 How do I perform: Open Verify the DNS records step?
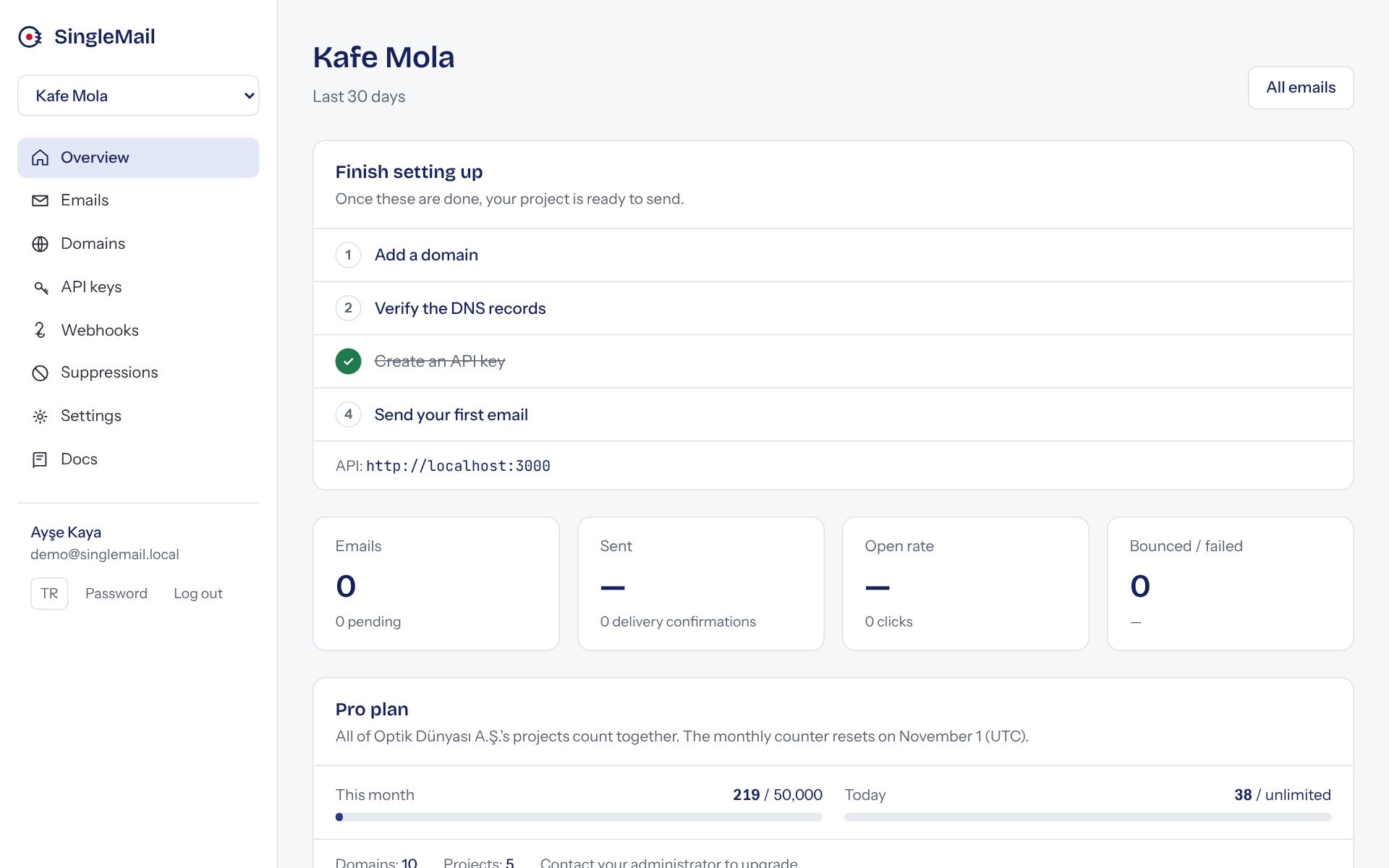[833, 308]
